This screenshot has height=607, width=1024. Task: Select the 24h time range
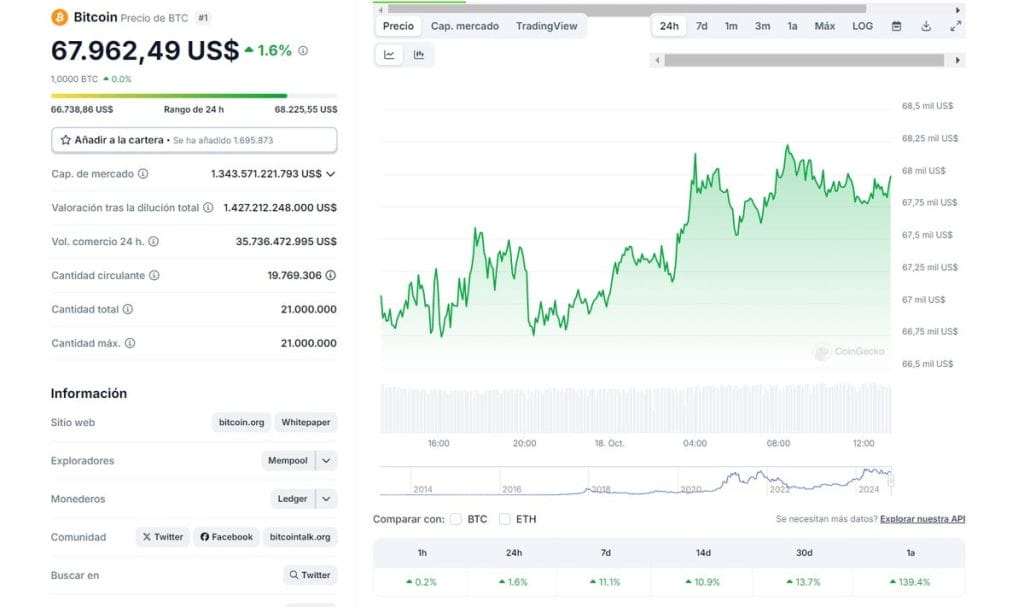[669, 26]
